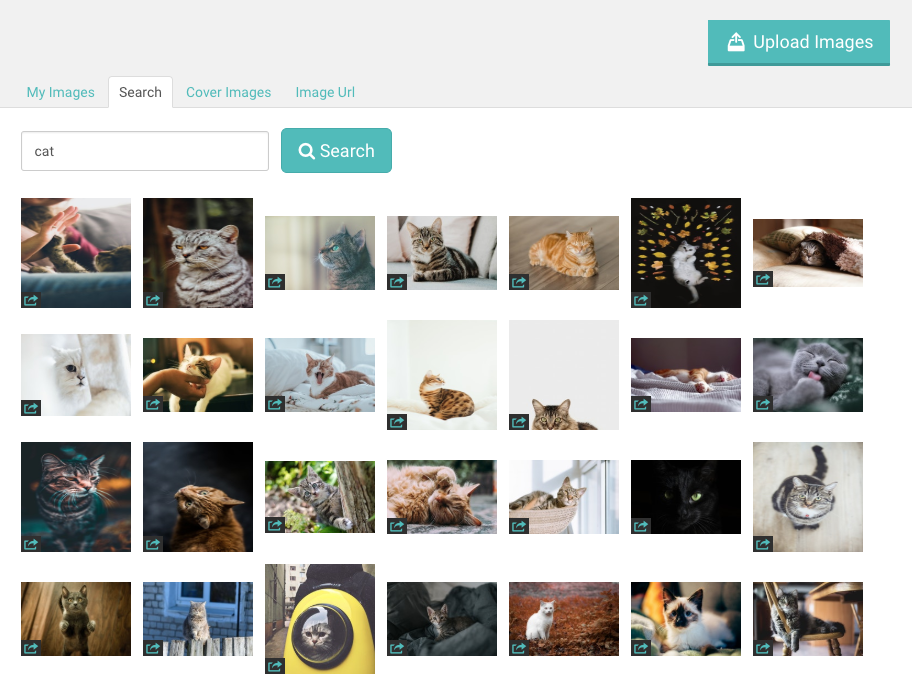Click the teal Search button
The width and height of the screenshot is (912, 680).
tap(336, 151)
